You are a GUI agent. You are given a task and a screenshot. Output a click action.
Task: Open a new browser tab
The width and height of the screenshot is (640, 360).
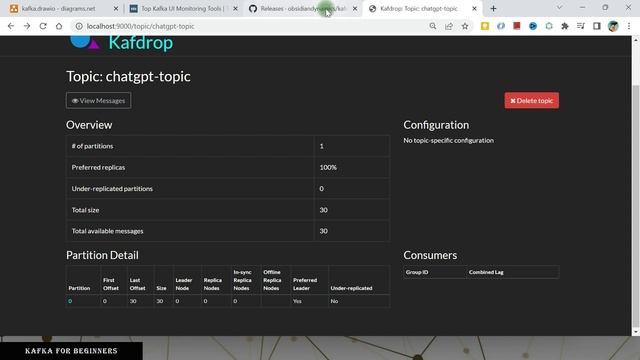pyautogui.click(x=493, y=9)
